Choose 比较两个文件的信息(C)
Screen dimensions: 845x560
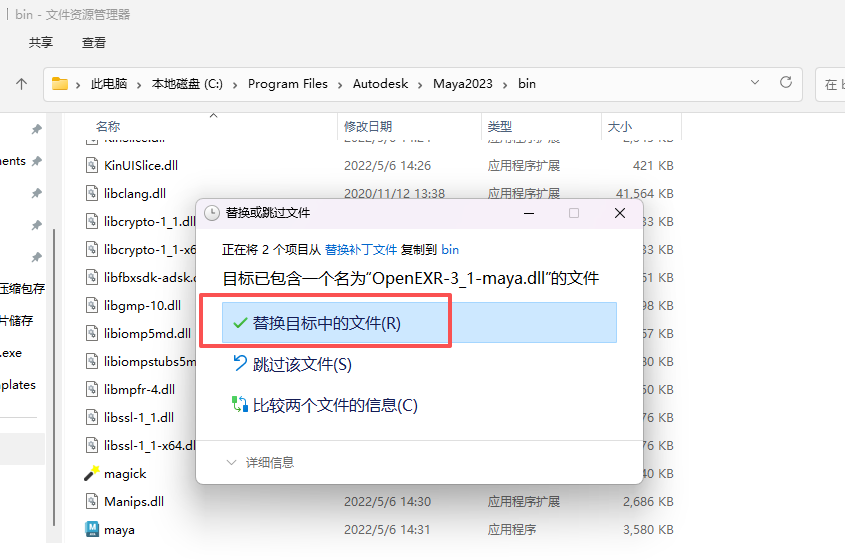pyautogui.click(x=325, y=405)
